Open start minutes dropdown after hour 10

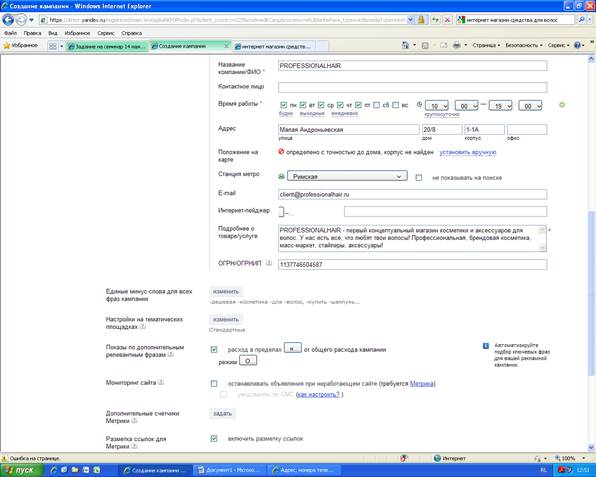pyautogui.click(x=466, y=106)
